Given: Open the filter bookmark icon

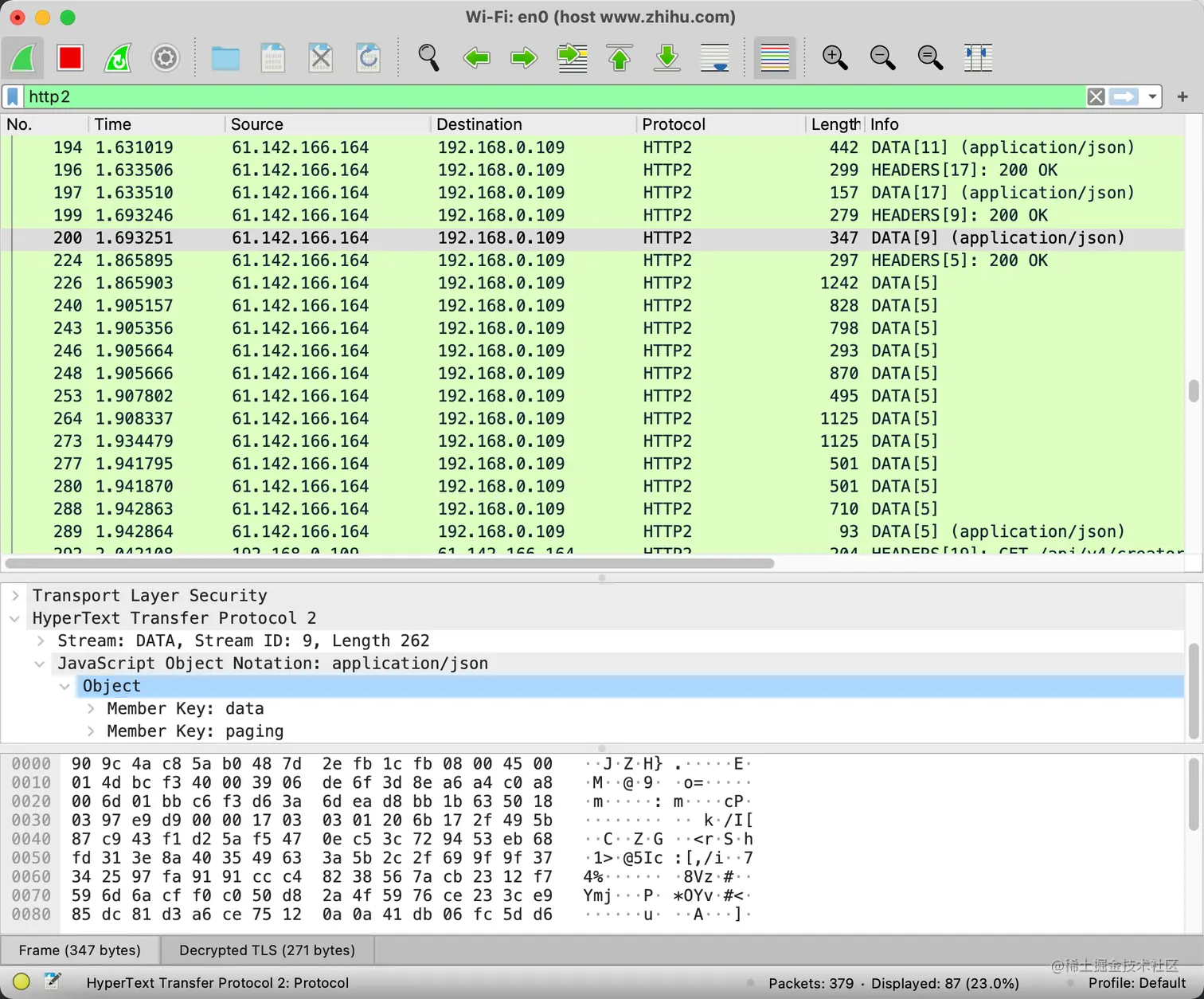Looking at the screenshot, I should click(x=13, y=96).
